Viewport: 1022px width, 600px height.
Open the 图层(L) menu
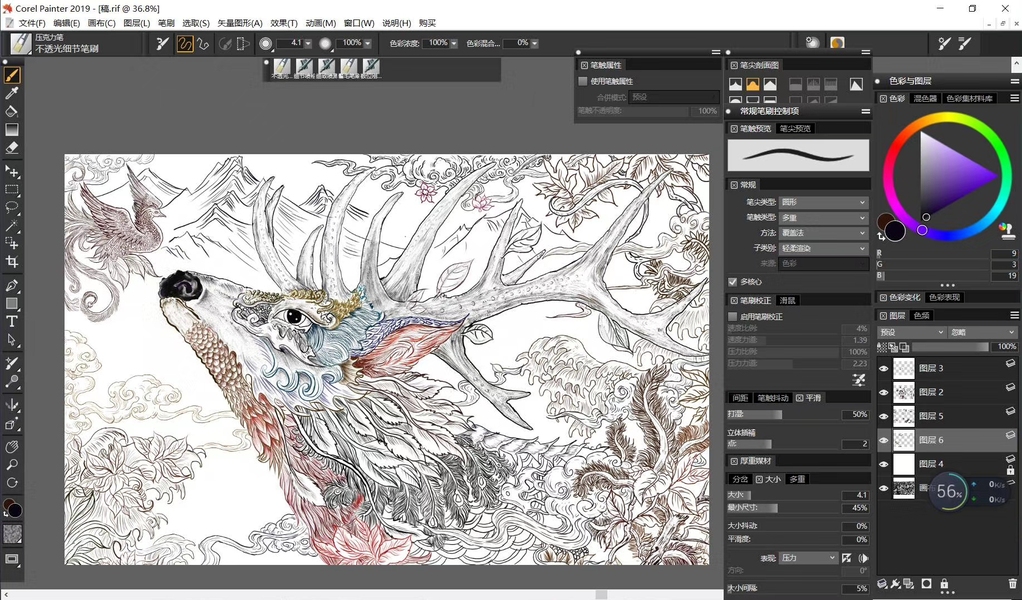[x=136, y=23]
